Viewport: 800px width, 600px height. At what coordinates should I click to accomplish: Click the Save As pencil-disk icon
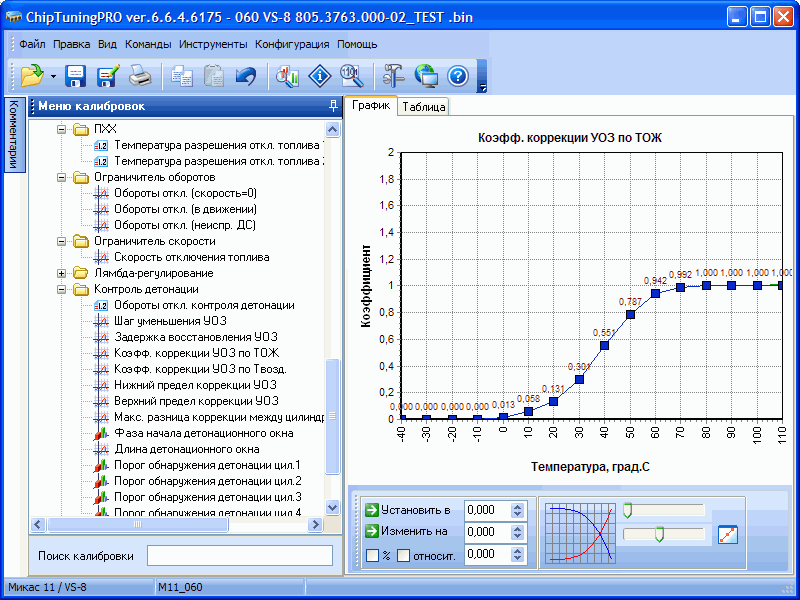click(108, 75)
